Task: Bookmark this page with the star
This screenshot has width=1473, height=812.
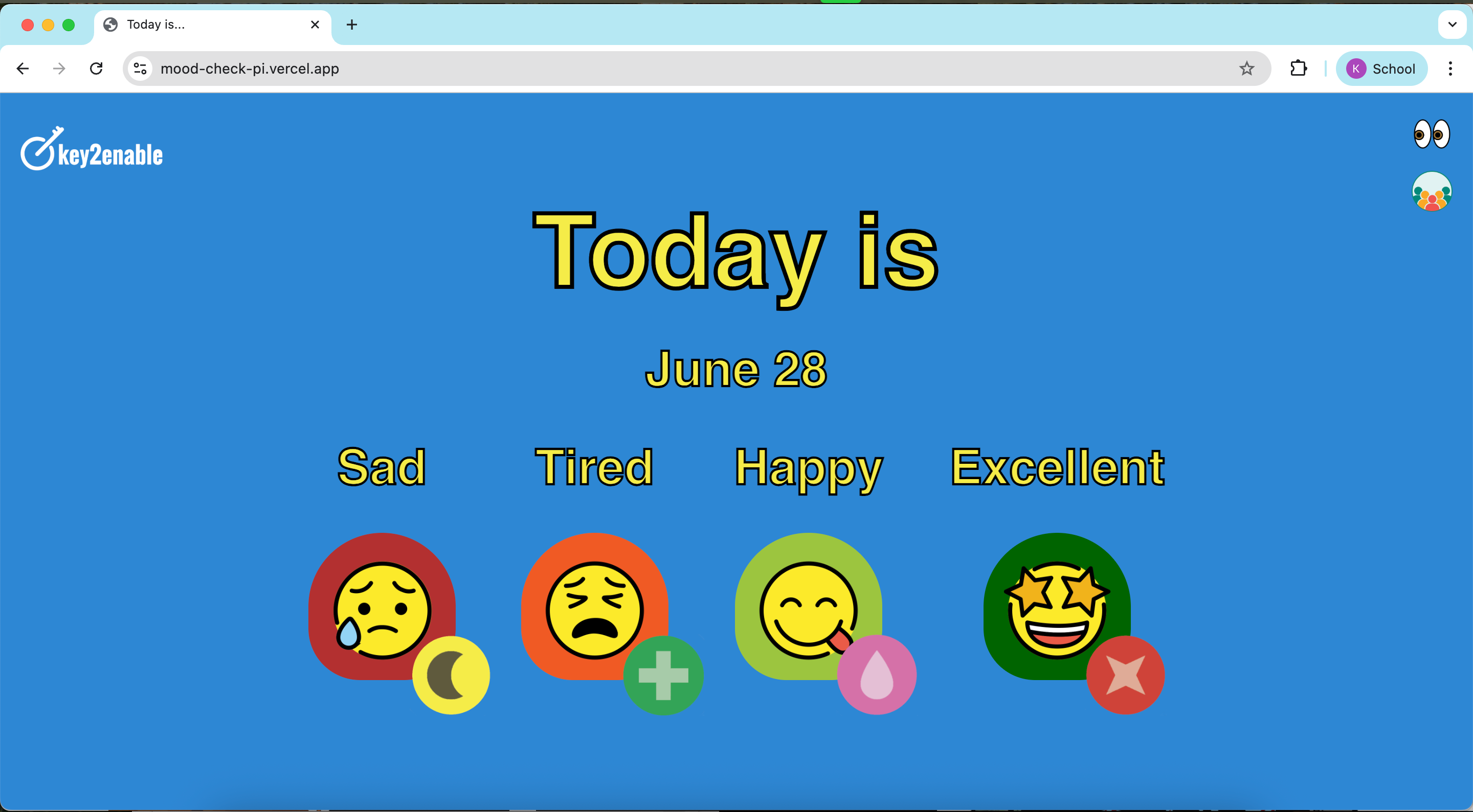Action: click(x=1246, y=69)
